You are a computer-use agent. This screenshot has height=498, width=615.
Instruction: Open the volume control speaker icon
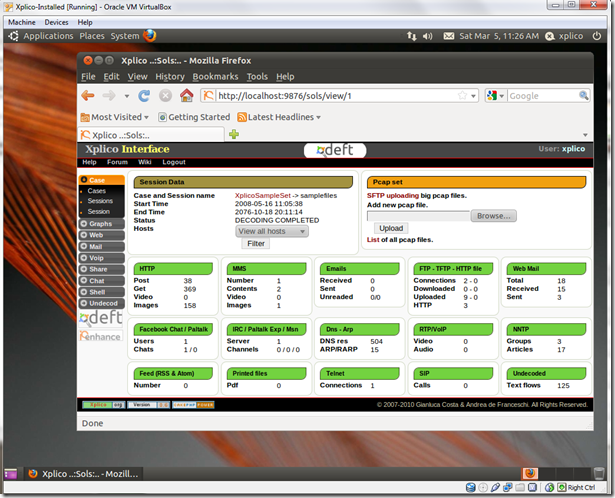tap(428, 36)
